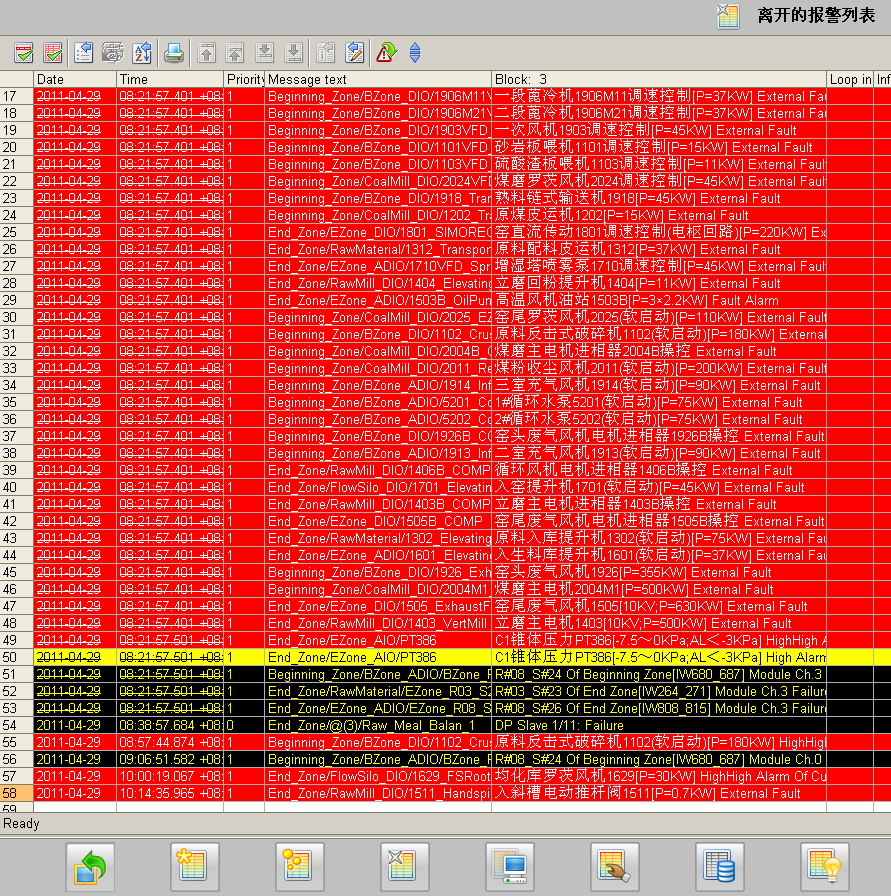891x896 pixels.
Task: Select row number 17
Action: pyautogui.click(x=17, y=96)
